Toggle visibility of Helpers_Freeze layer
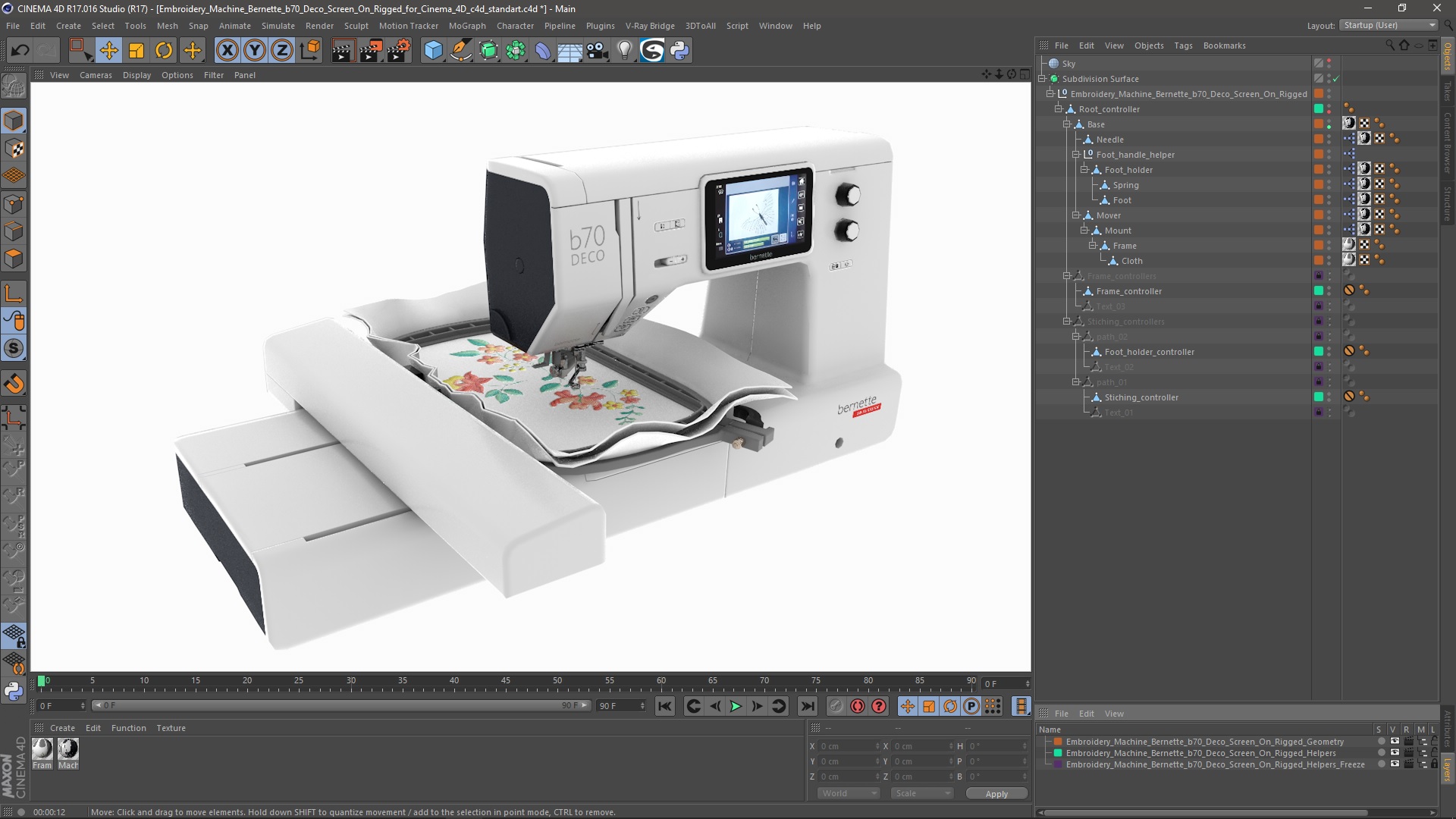The width and height of the screenshot is (1456, 819). pyautogui.click(x=1394, y=764)
